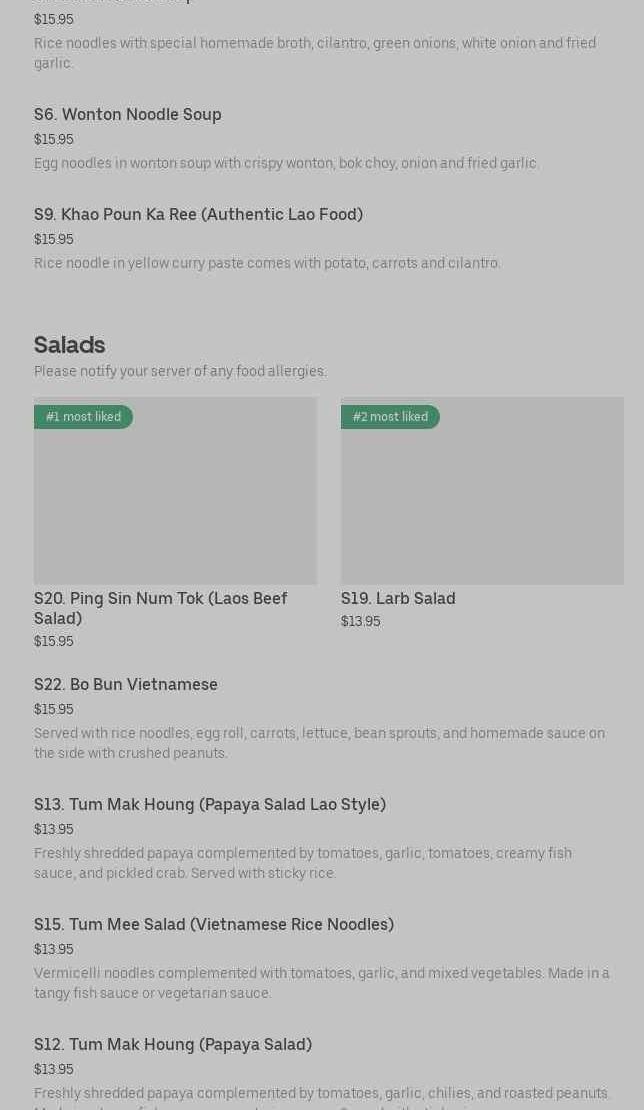This screenshot has height=1110, width=644.
Task: Click the vermicelli noodles description text
Action: [x=321, y=983]
